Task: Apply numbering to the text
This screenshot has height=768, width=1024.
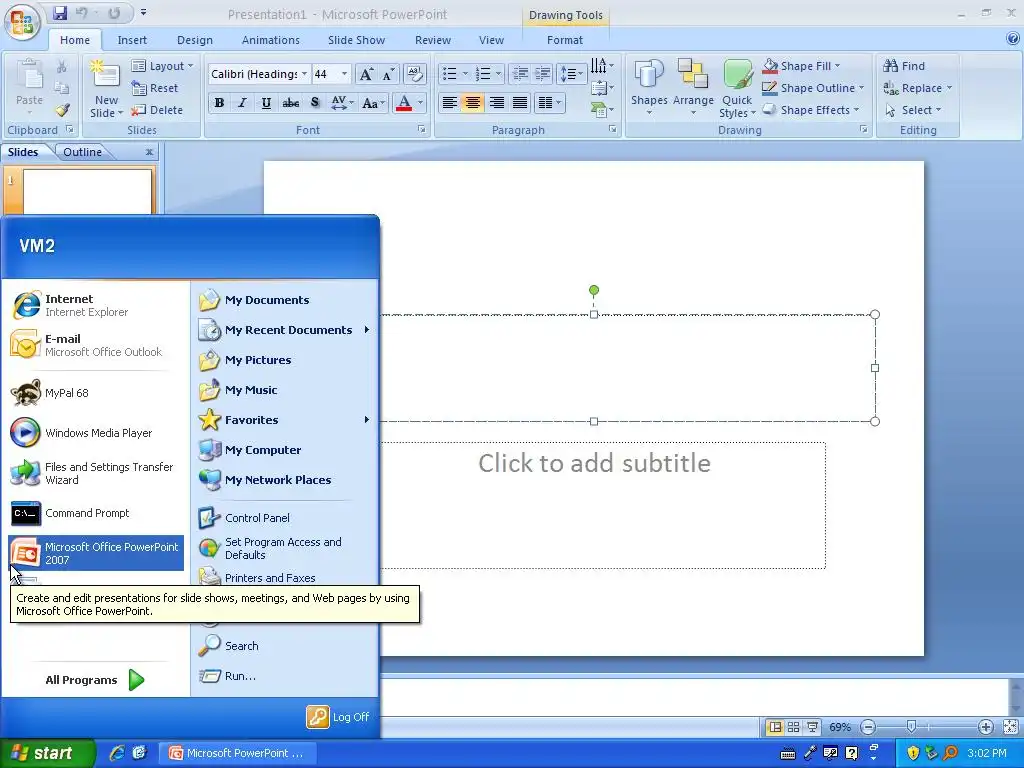Action: [483, 74]
